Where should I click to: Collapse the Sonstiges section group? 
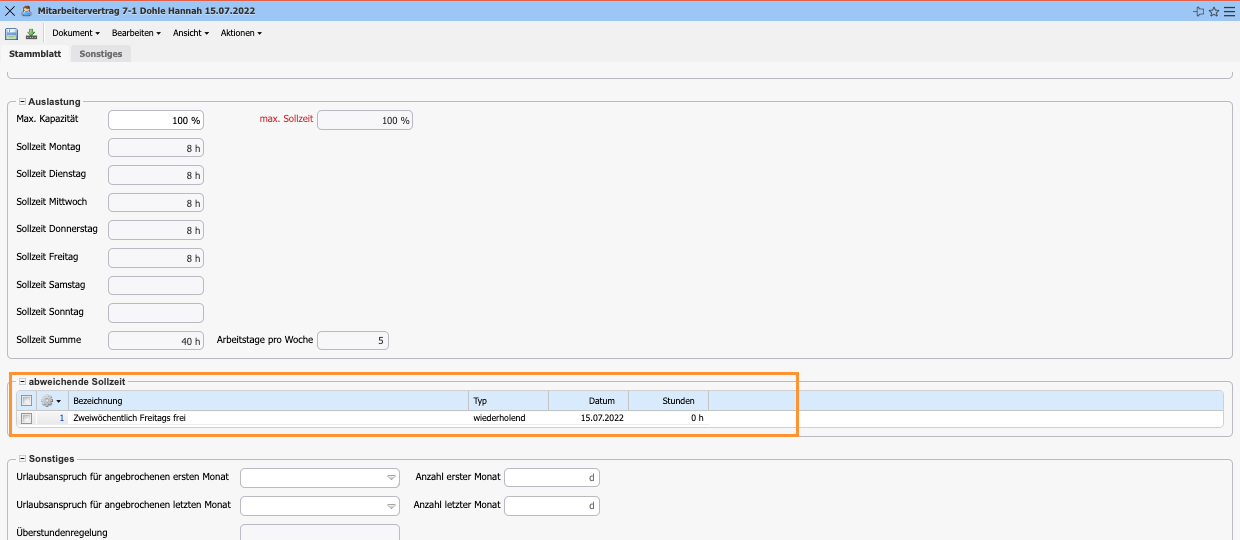point(22,458)
